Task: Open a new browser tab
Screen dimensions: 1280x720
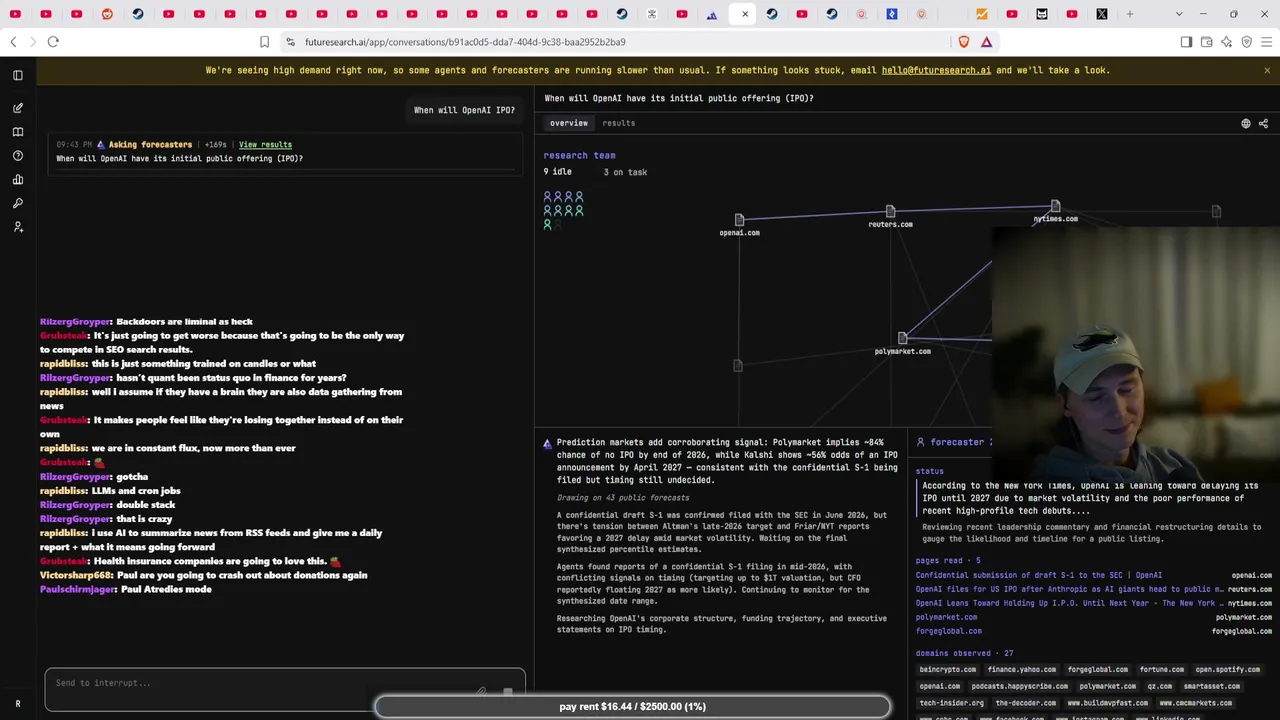Action: pyautogui.click(x=1130, y=14)
